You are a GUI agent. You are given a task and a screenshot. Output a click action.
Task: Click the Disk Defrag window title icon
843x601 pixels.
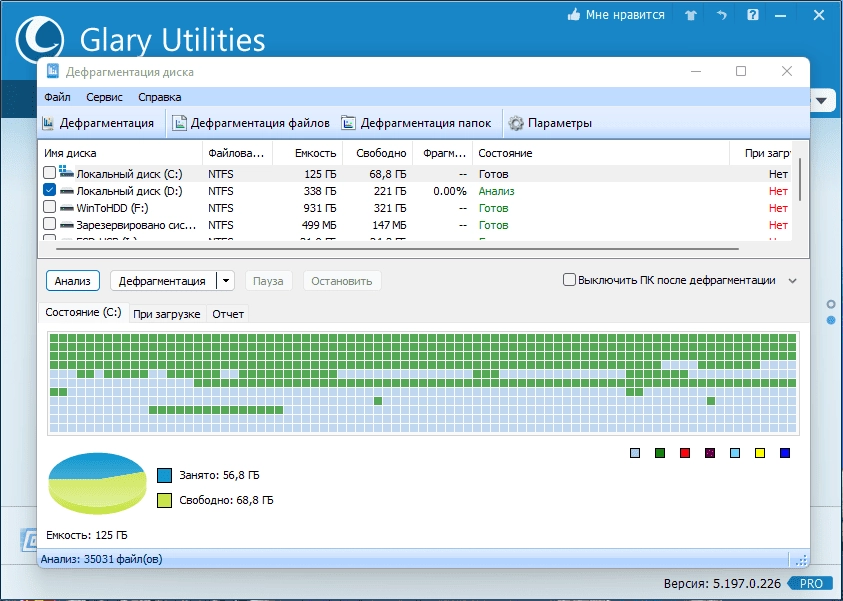point(53,71)
